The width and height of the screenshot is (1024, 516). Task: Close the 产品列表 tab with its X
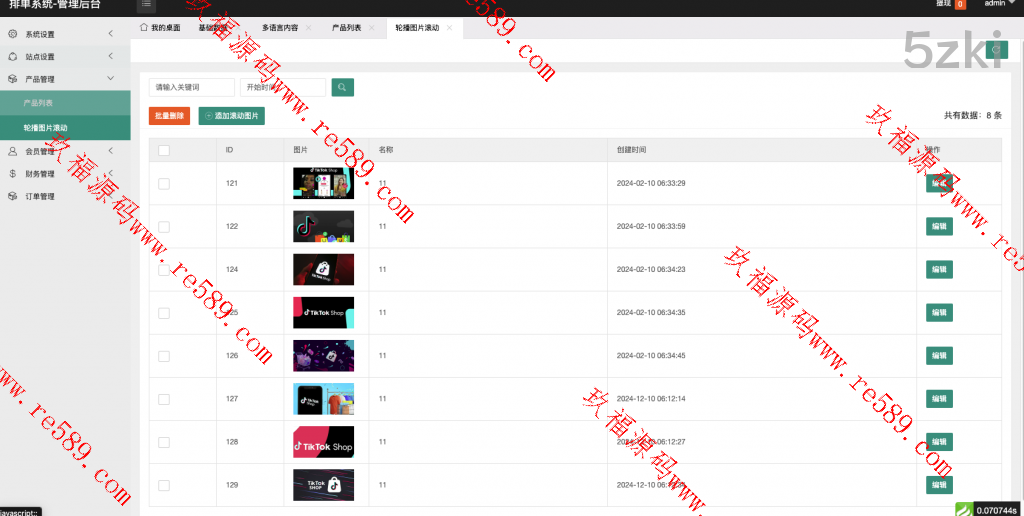pyautogui.click(x=373, y=28)
